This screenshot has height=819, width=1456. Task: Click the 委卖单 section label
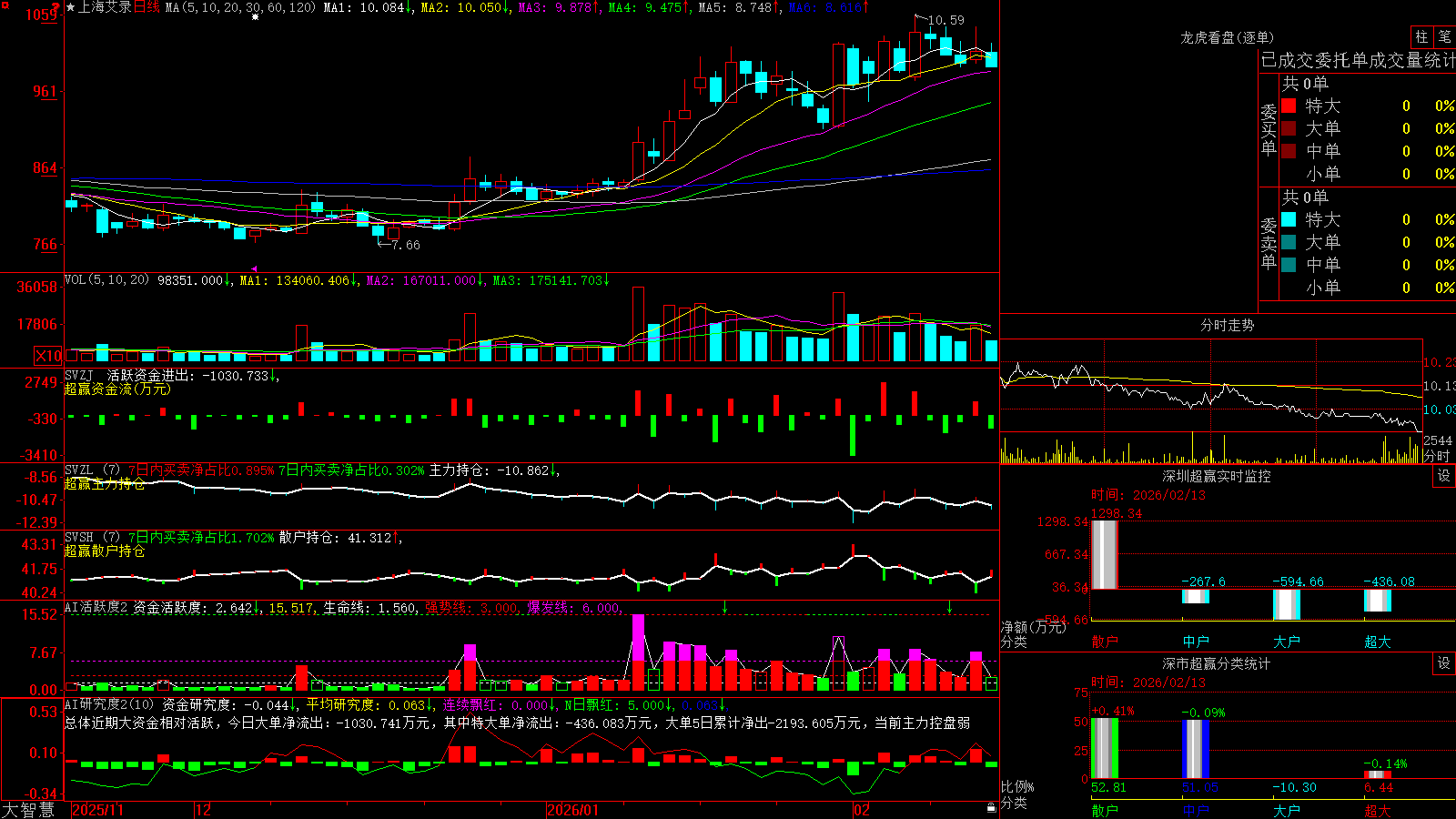point(1269,243)
